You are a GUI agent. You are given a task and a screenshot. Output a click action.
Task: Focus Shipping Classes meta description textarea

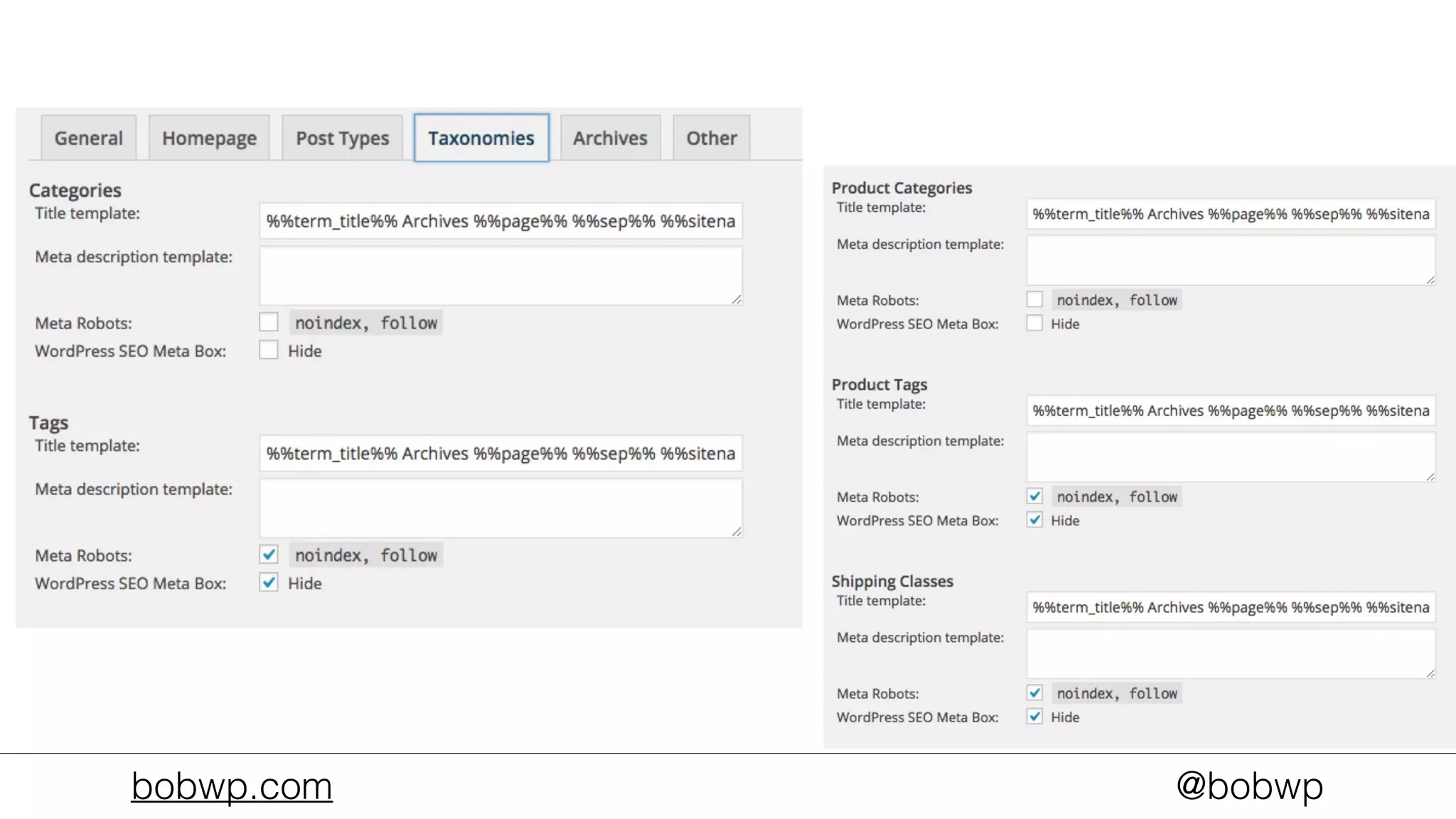click(x=1231, y=653)
